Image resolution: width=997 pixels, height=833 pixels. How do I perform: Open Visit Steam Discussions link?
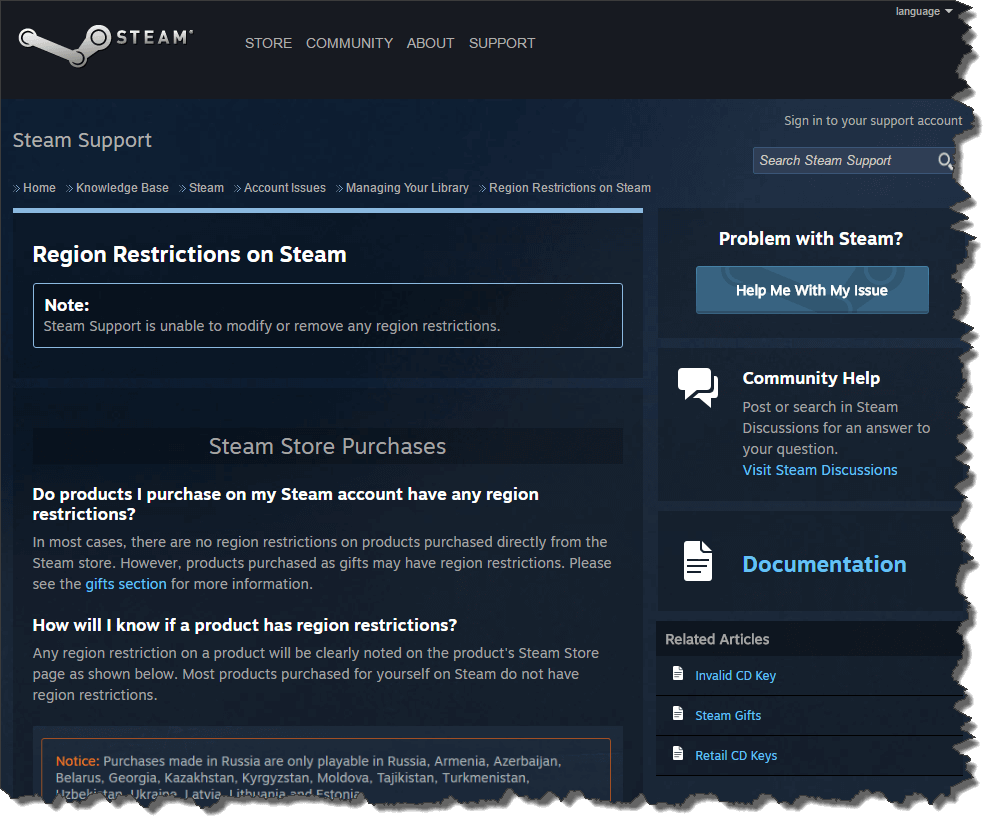[820, 470]
